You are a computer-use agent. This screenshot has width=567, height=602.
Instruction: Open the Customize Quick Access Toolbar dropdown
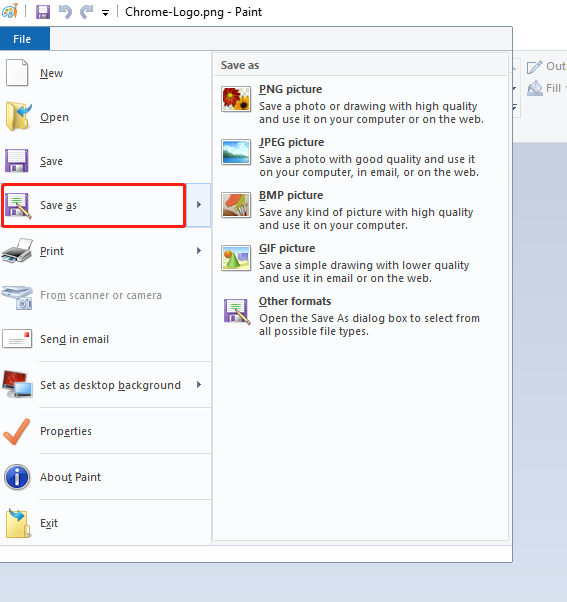coord(105,13)
